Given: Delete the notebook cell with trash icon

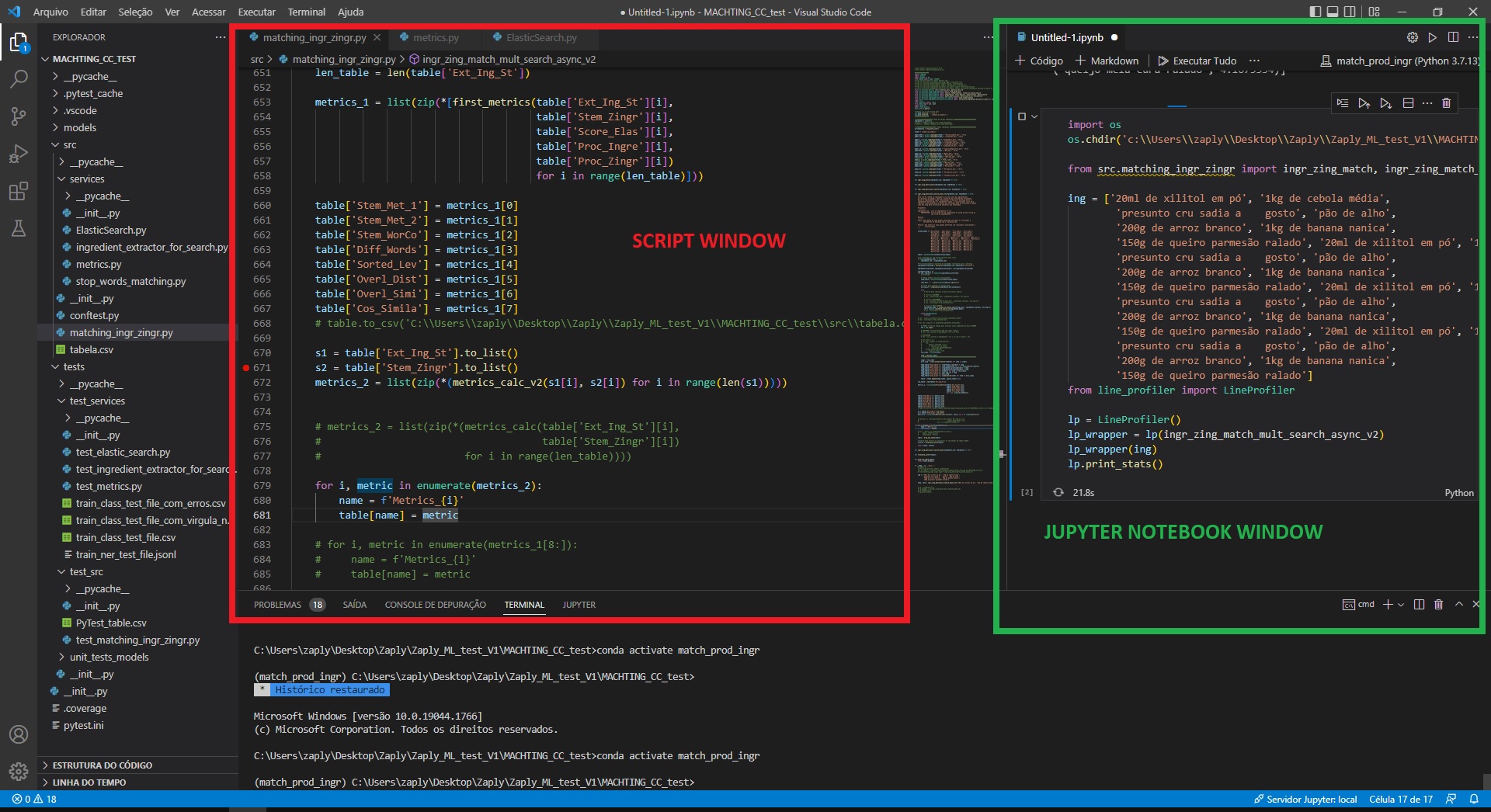Looking at the screenshot, I should click(x=1446, y=103).
